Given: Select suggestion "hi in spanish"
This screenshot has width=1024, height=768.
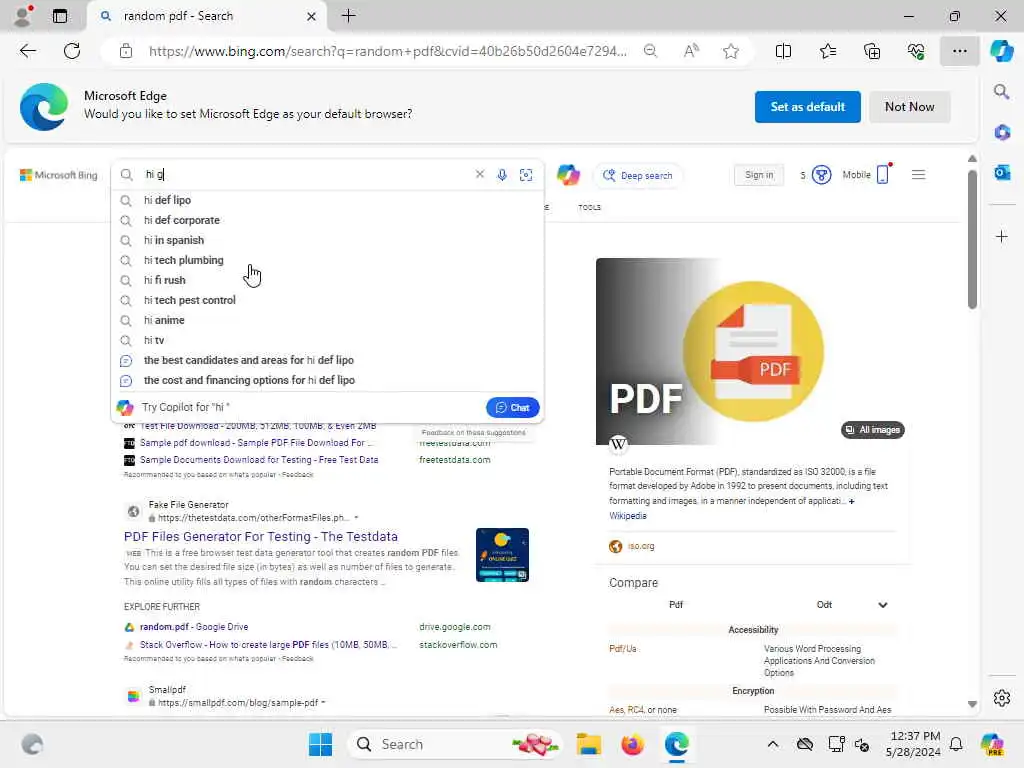Looking at the screenshot, I should click(x=328, y=240).
